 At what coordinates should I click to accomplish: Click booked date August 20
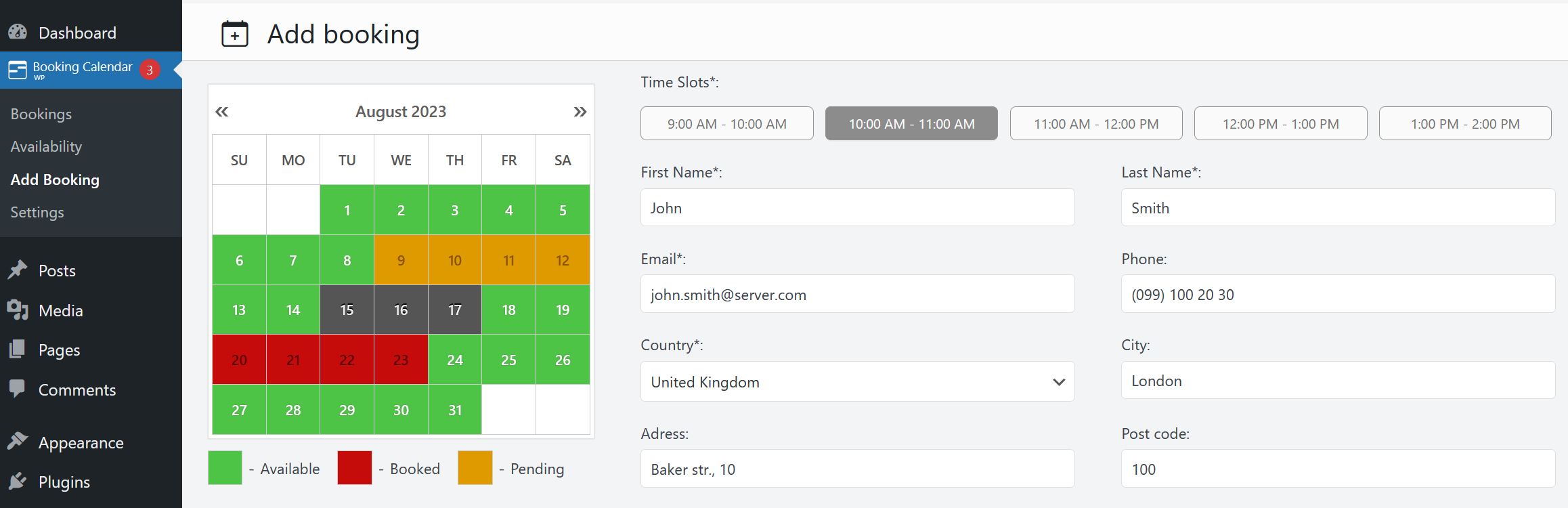pos(239,360)
